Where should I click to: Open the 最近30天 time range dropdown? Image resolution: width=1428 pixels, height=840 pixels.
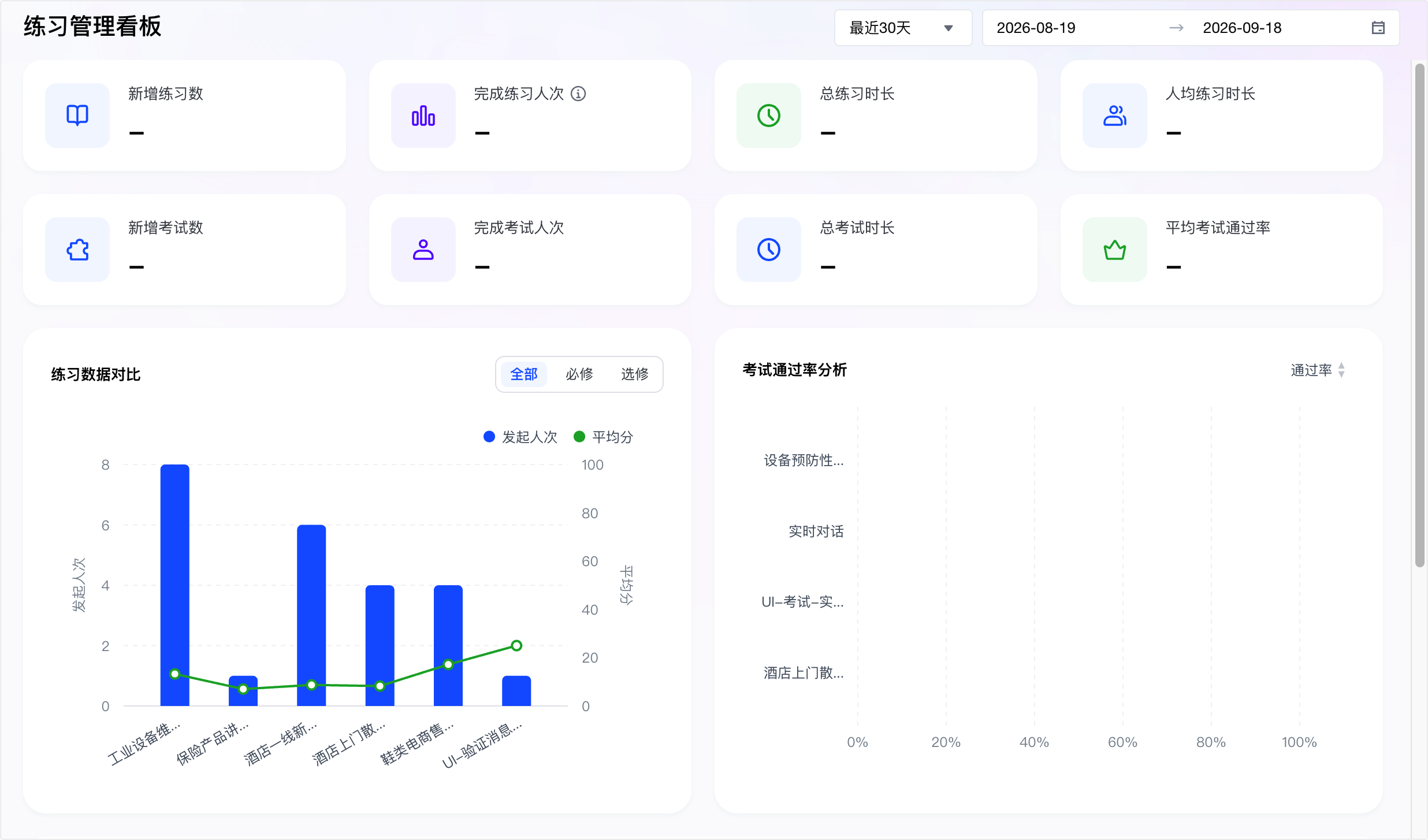[903, 28]
